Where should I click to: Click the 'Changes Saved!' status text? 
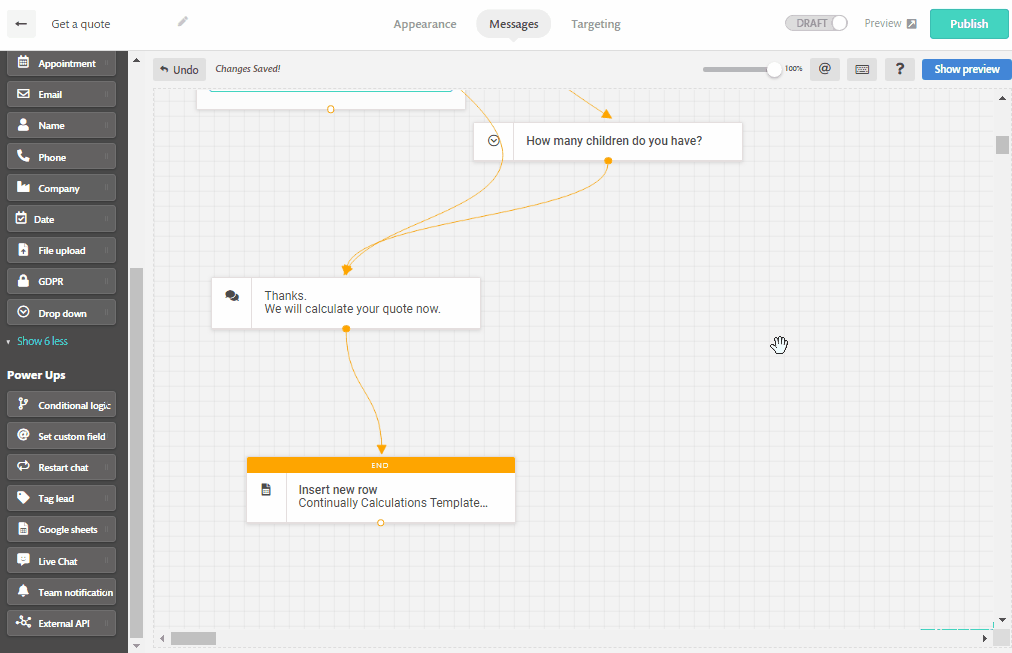[x=248, y=69]
